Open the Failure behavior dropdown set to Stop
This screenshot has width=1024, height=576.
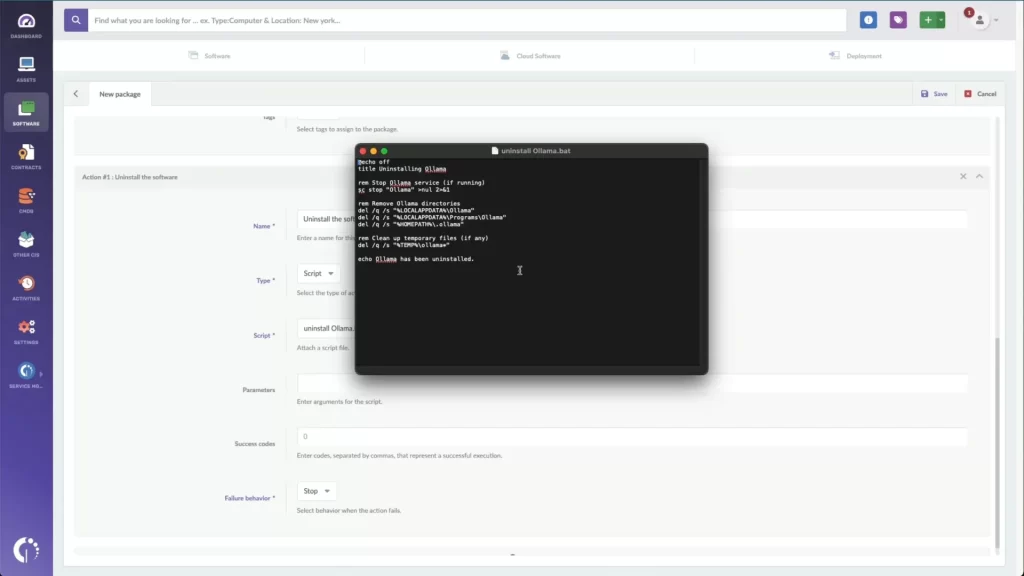coord(317,491)
